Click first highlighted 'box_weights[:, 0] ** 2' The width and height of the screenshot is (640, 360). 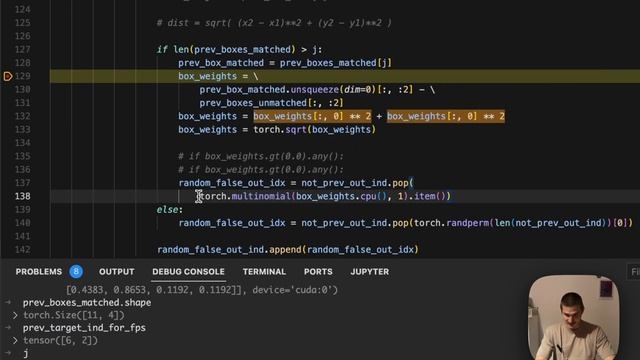click(312, 116)
